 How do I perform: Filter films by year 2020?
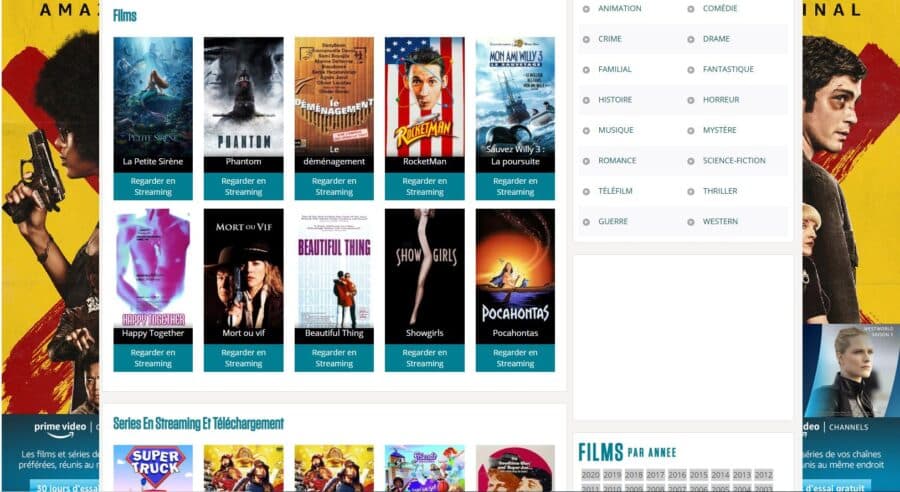590,475
